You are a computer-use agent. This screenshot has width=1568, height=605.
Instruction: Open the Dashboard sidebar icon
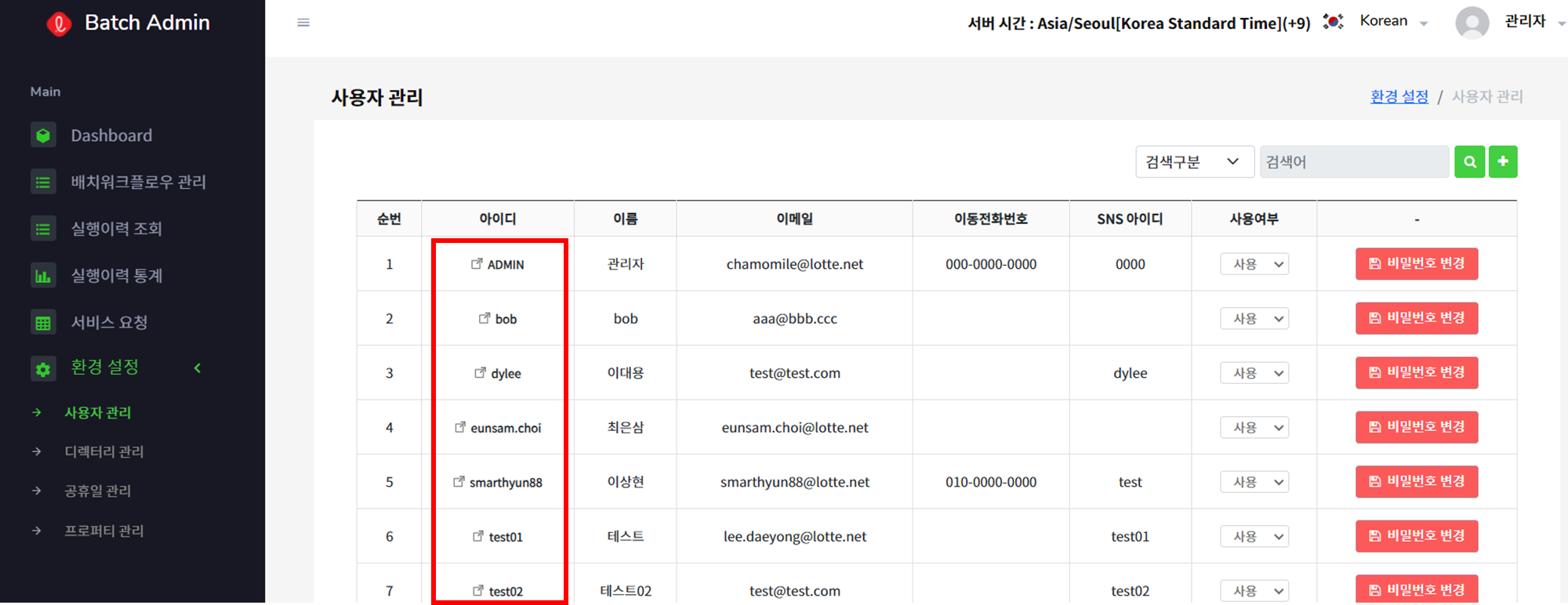point(43,136)
